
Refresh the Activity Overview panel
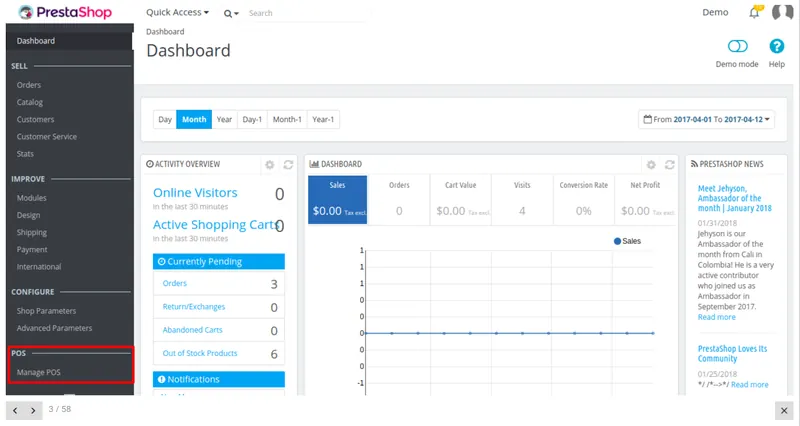[x=288, y=164]
